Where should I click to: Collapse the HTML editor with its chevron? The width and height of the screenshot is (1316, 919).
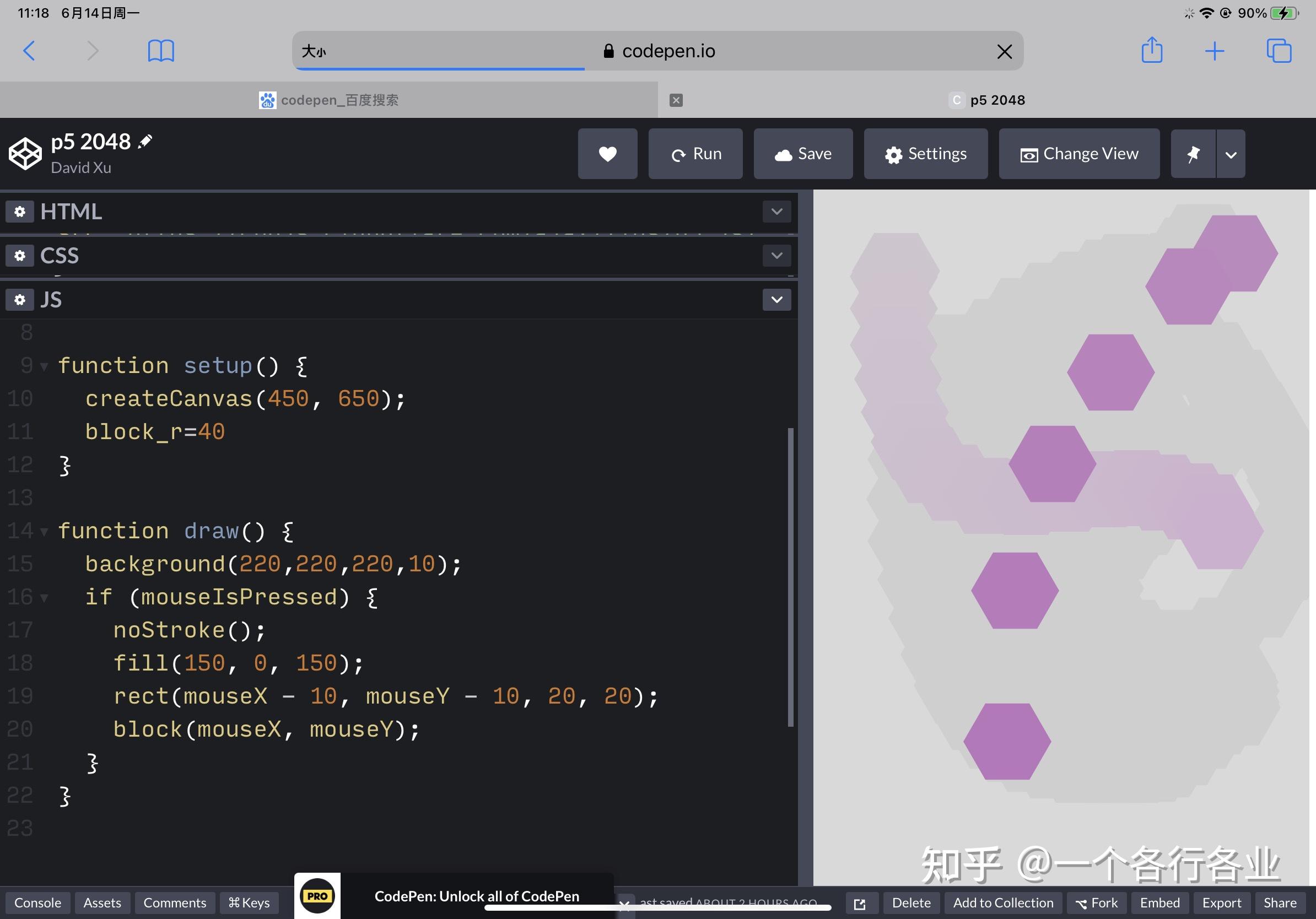tap(776, 212)
